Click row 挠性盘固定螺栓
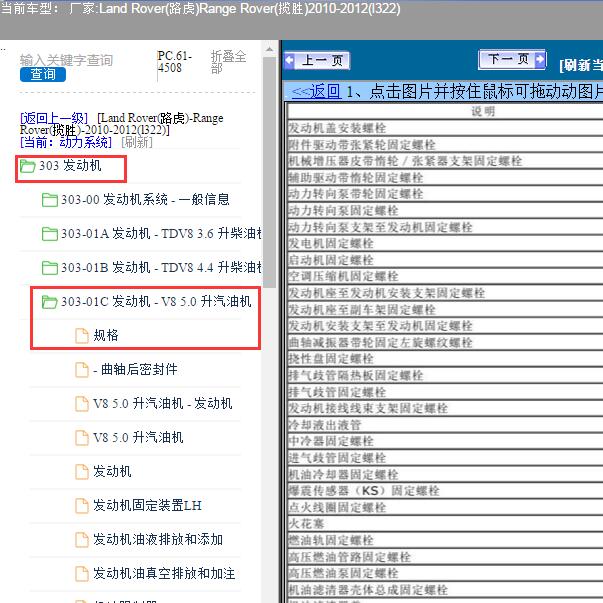Viewport: 603px width, 603px height. (445, 358)
